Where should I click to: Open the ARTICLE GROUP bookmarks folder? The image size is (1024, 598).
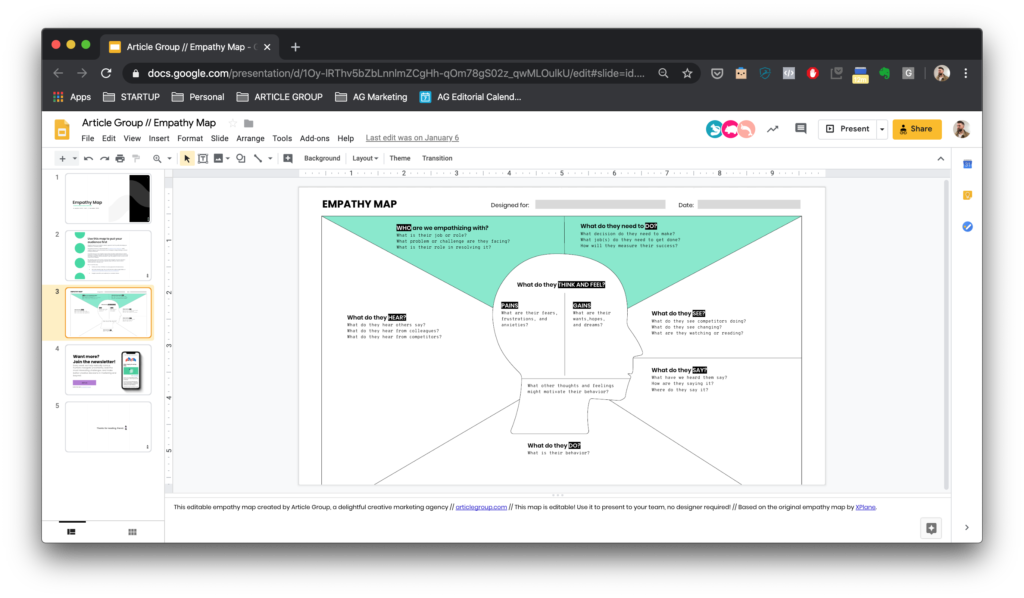click(x=280, y=97)
